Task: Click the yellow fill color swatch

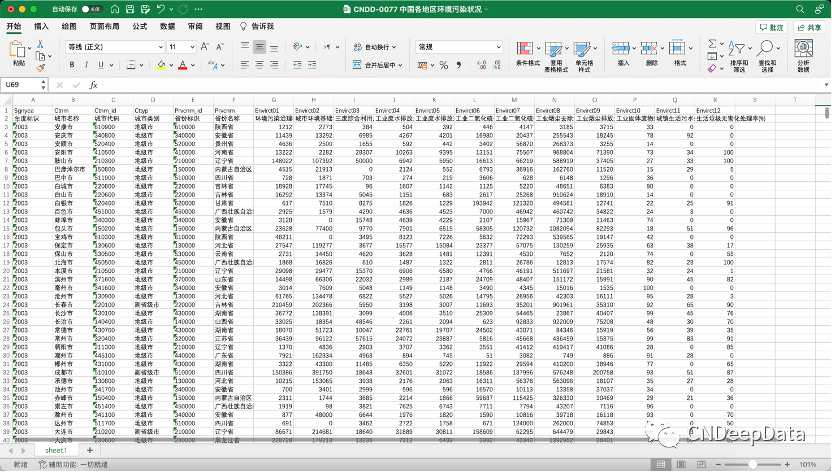Action: 161,65
